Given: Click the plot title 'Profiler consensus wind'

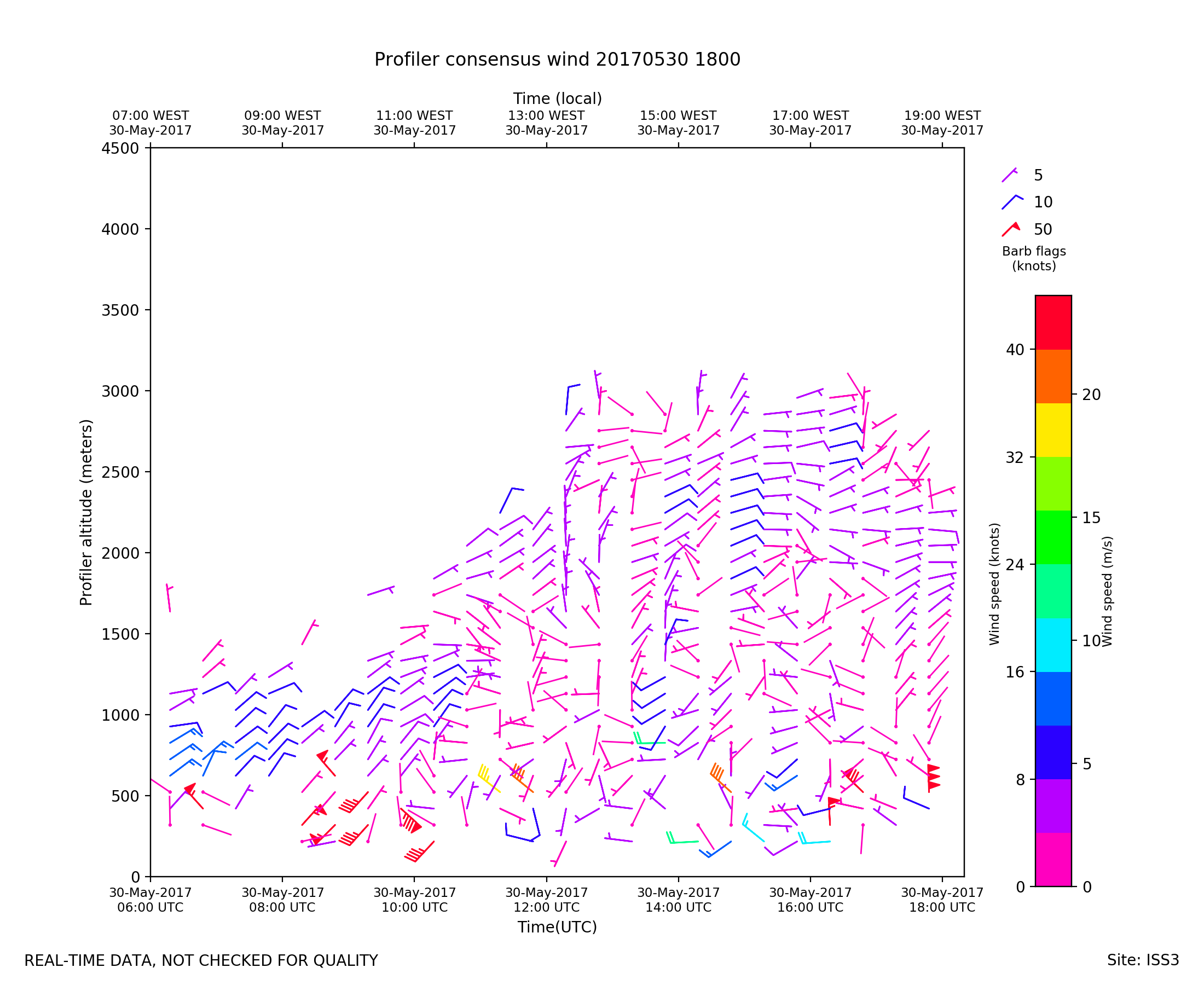Looking at the screenshot, I should (x=557, y=60).
